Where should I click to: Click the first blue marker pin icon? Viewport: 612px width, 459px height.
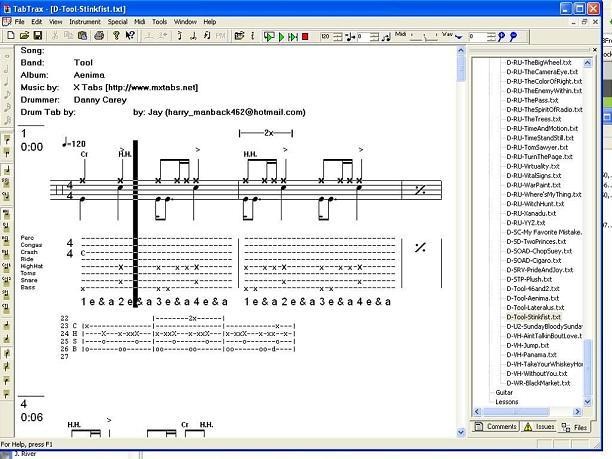(502, 37)
